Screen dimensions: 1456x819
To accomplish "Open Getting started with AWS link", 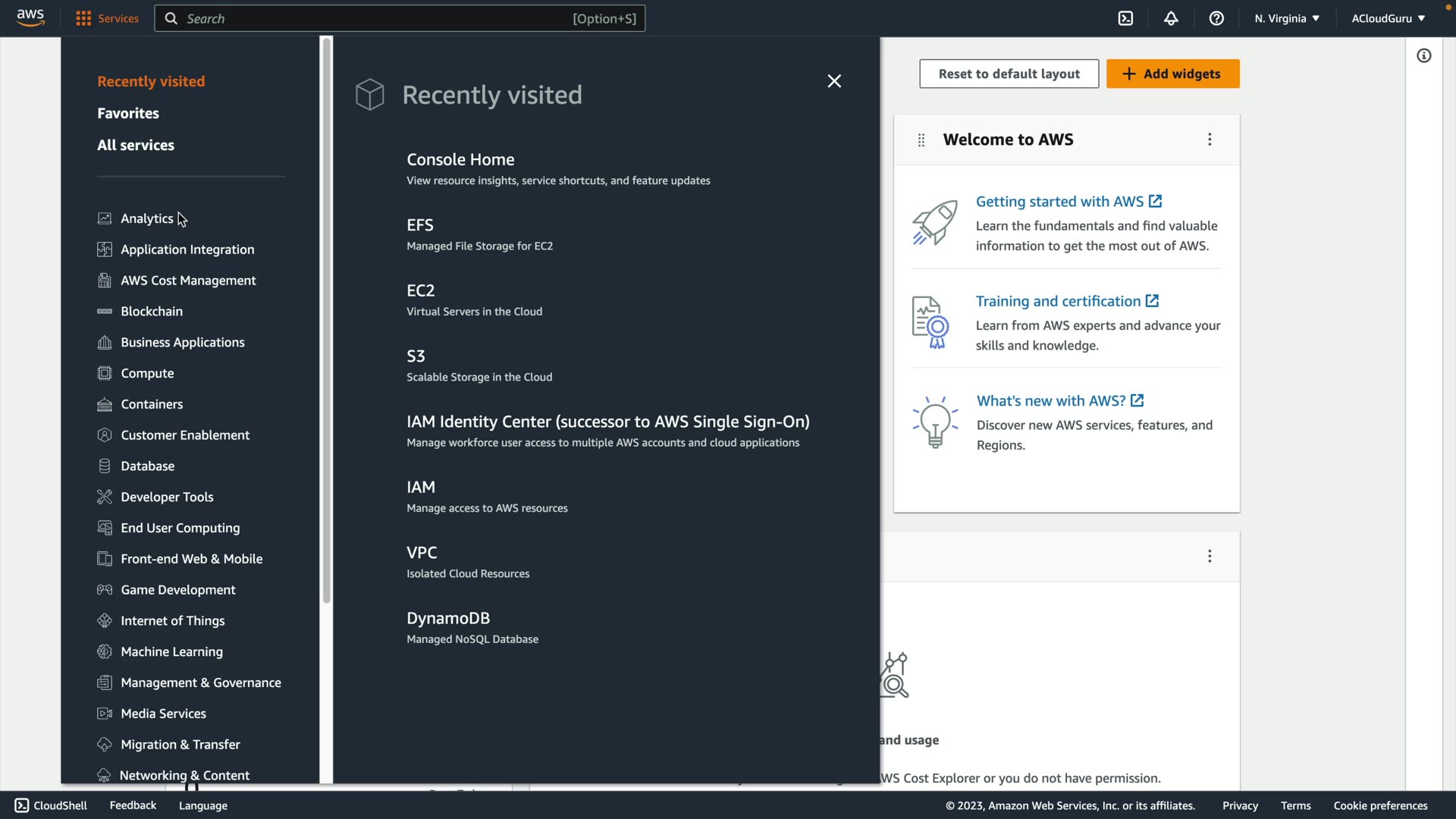I will (1059, 202).
